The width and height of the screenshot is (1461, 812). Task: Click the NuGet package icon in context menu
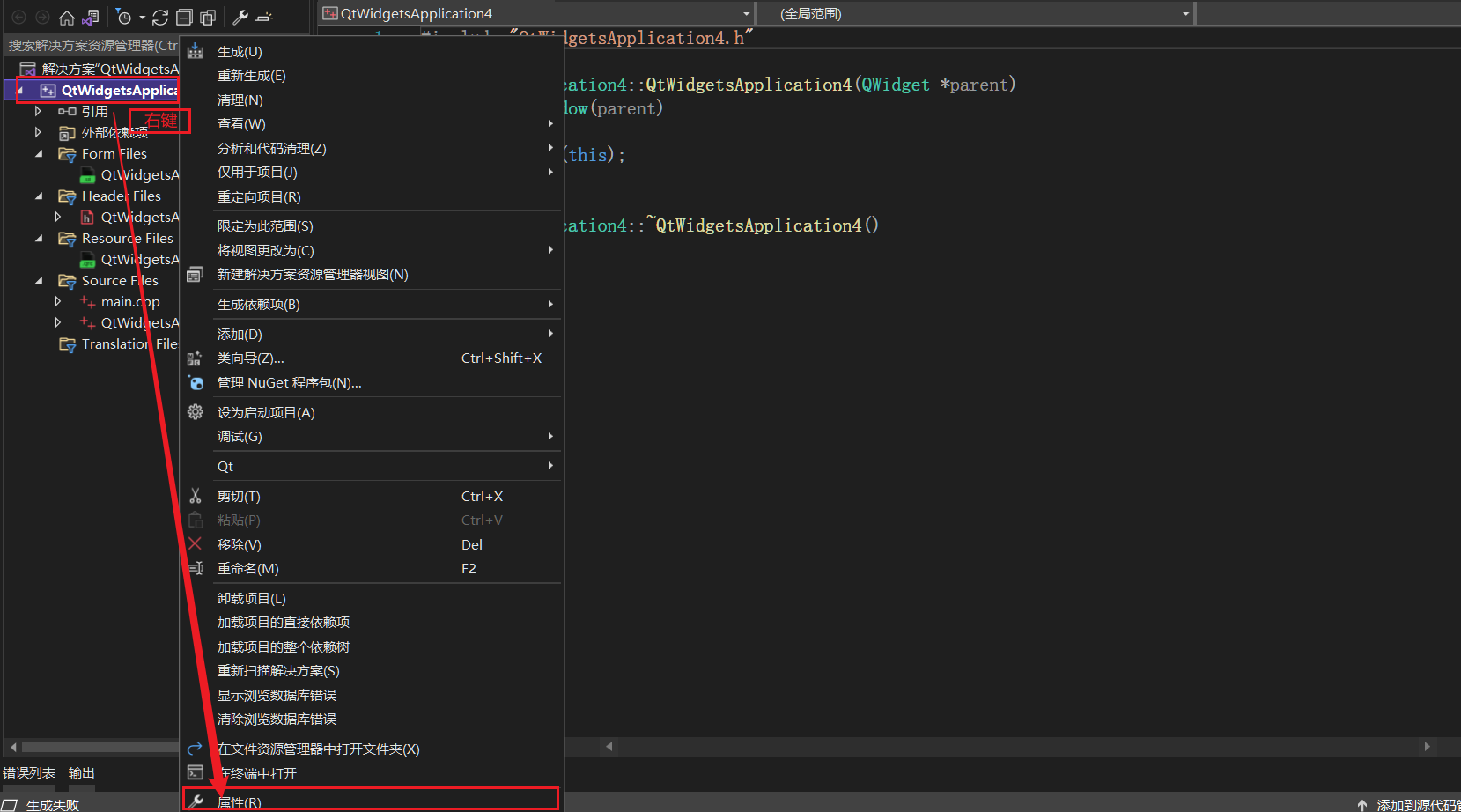point(196,382)
